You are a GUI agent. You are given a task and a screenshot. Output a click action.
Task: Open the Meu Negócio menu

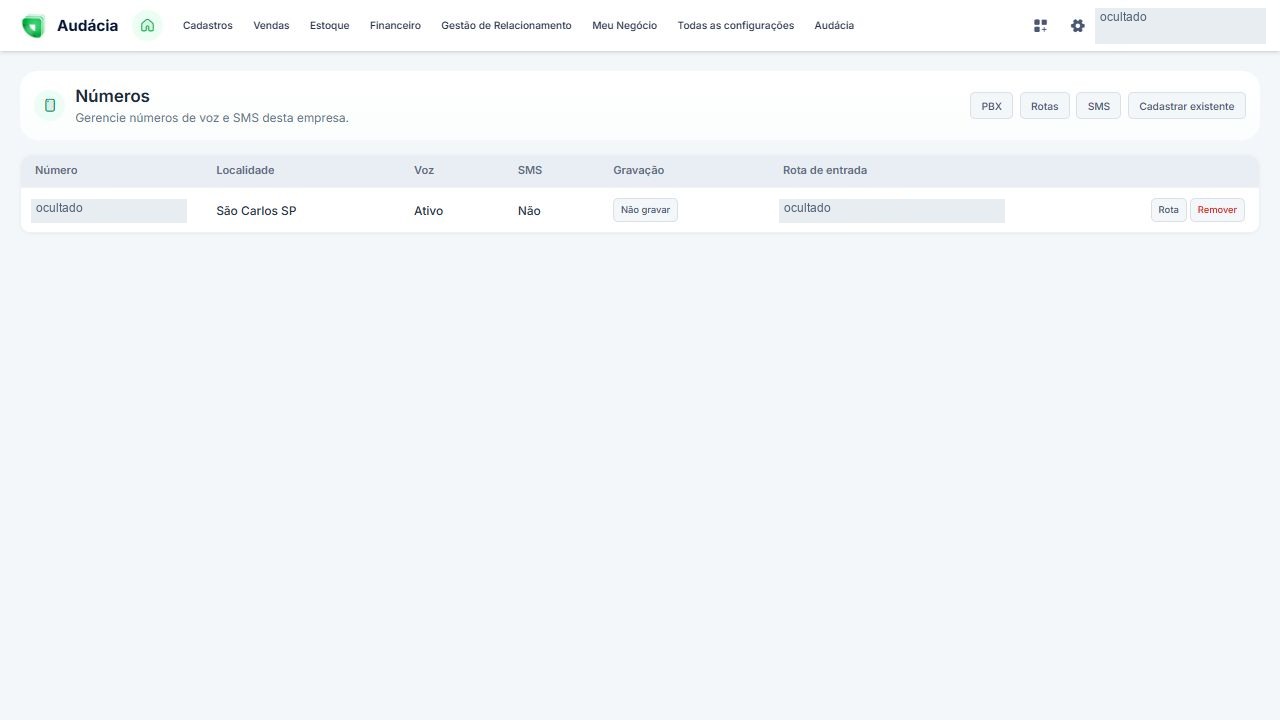(624, 26)
